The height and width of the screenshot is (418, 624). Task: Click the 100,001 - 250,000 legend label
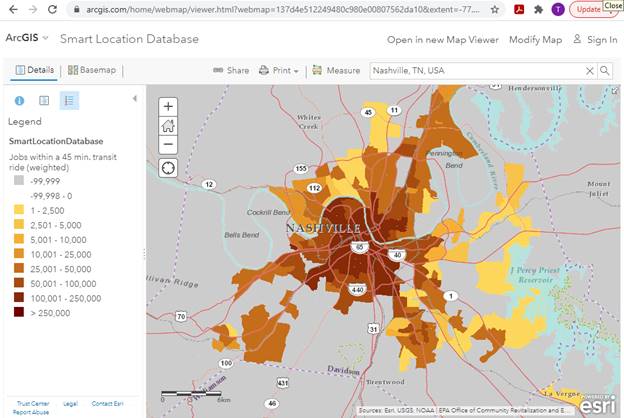click(x=66, y=299)
